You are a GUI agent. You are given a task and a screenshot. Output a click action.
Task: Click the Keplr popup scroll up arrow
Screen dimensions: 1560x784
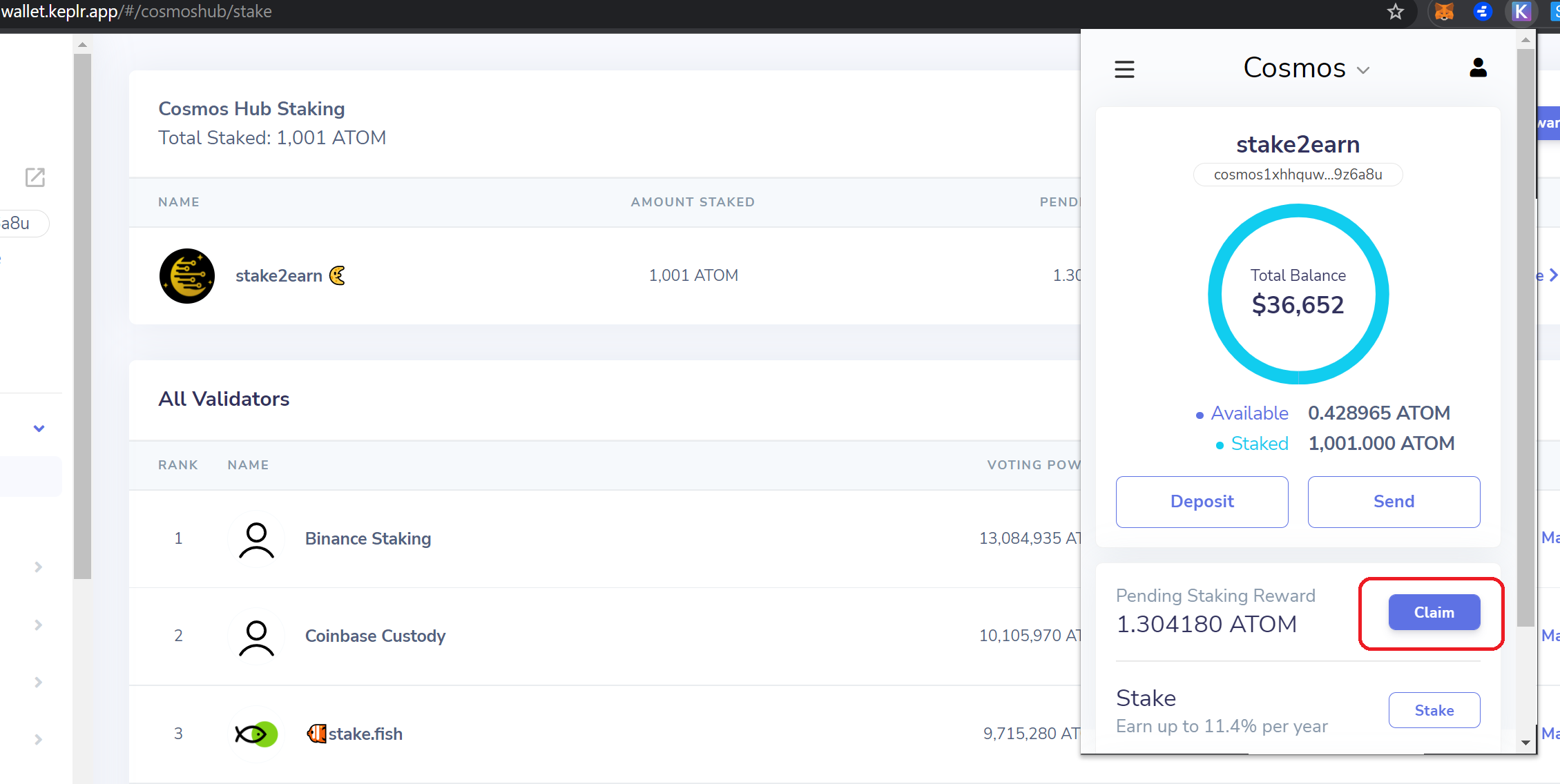point(1525,40)
